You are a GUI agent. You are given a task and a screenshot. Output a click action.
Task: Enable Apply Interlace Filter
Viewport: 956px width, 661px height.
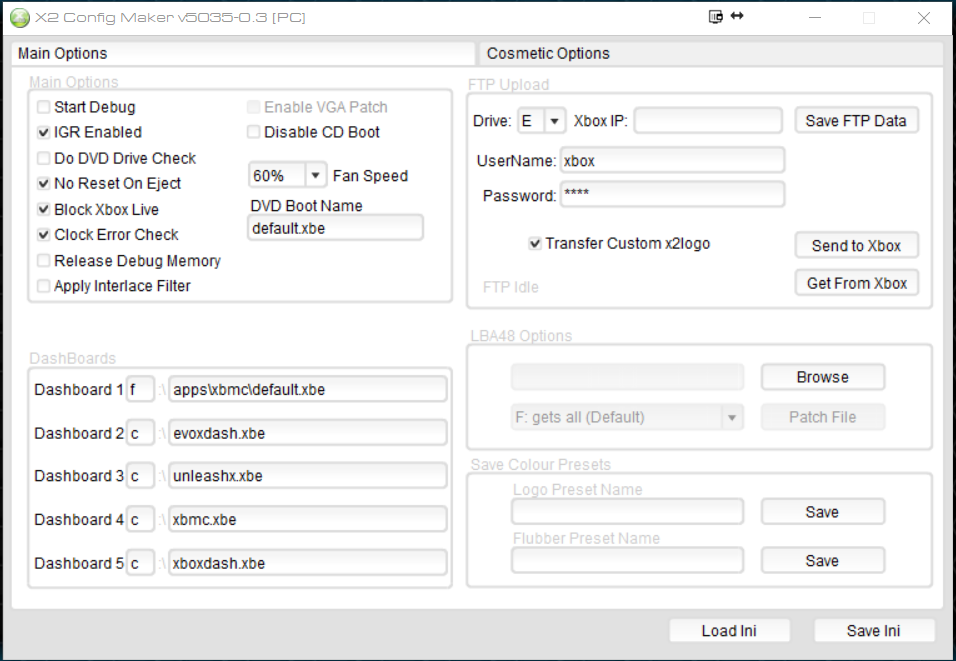click(x=43, y=286)
